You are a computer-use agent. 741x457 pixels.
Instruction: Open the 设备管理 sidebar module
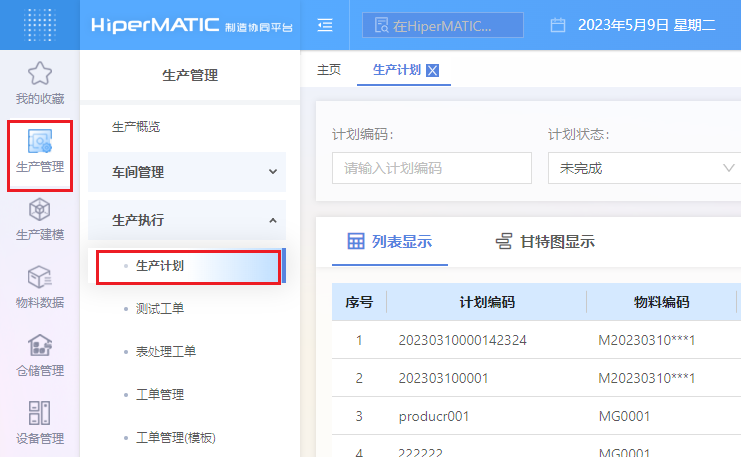40,423
